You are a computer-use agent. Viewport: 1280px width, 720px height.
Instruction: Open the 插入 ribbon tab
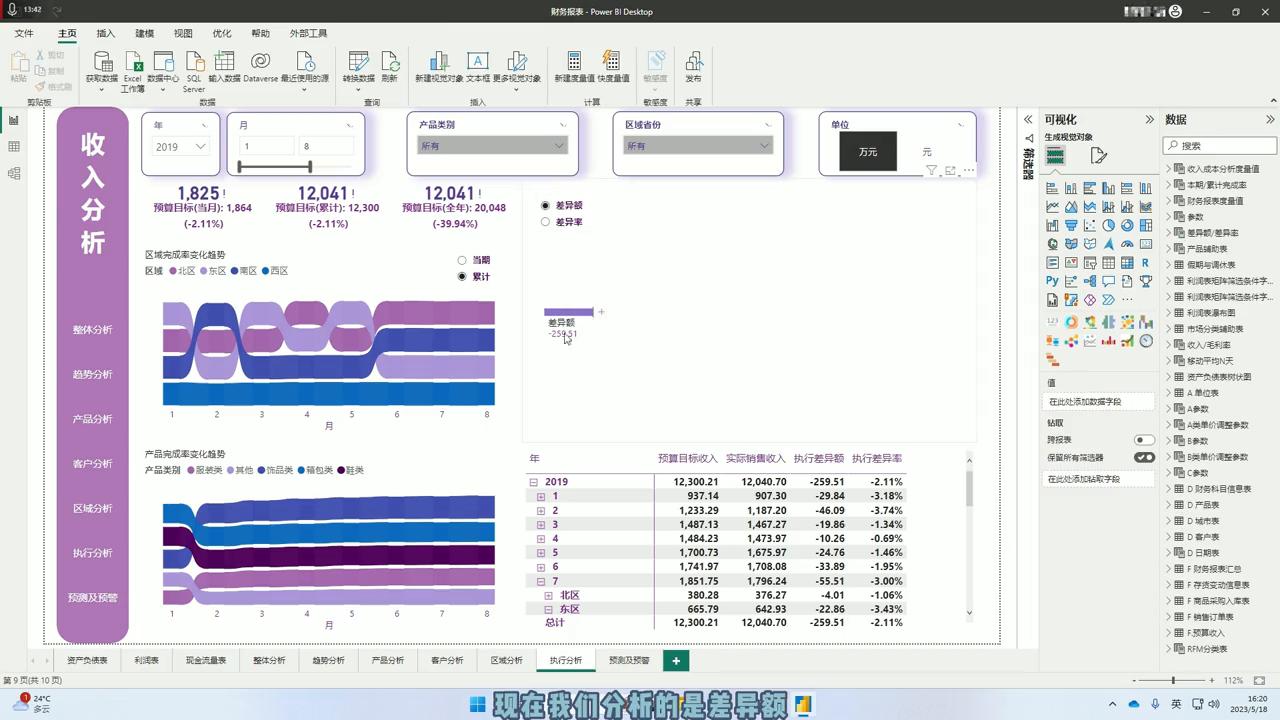pyautogui.click(x=105, y=33)
